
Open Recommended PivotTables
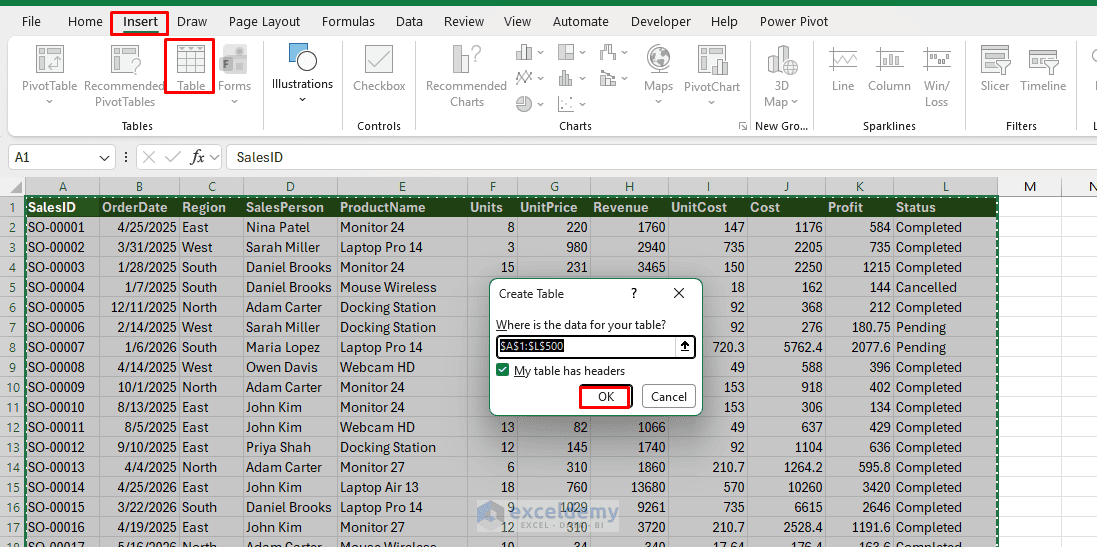[125, 77]
